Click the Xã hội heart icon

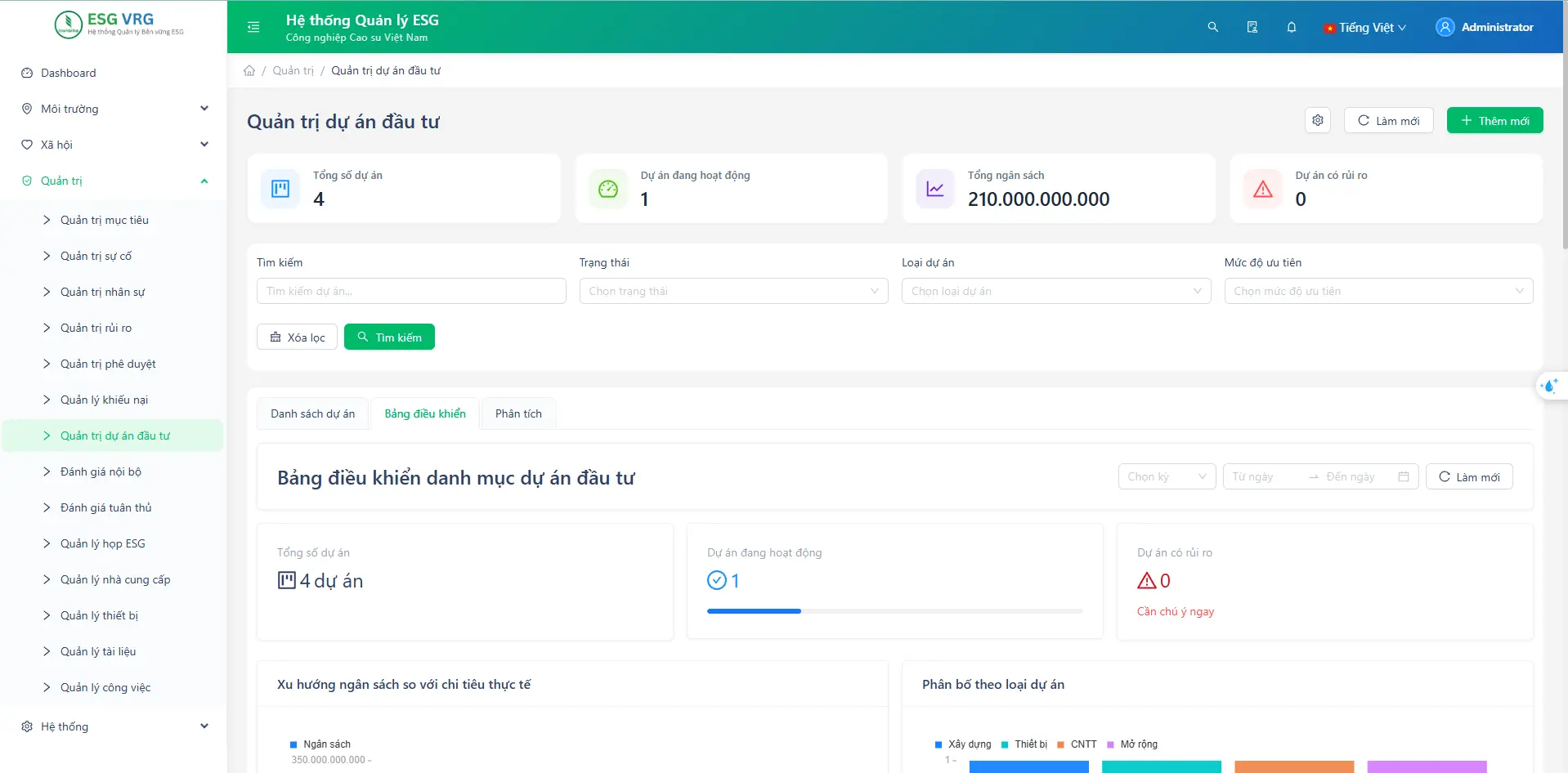pos(27,145)
